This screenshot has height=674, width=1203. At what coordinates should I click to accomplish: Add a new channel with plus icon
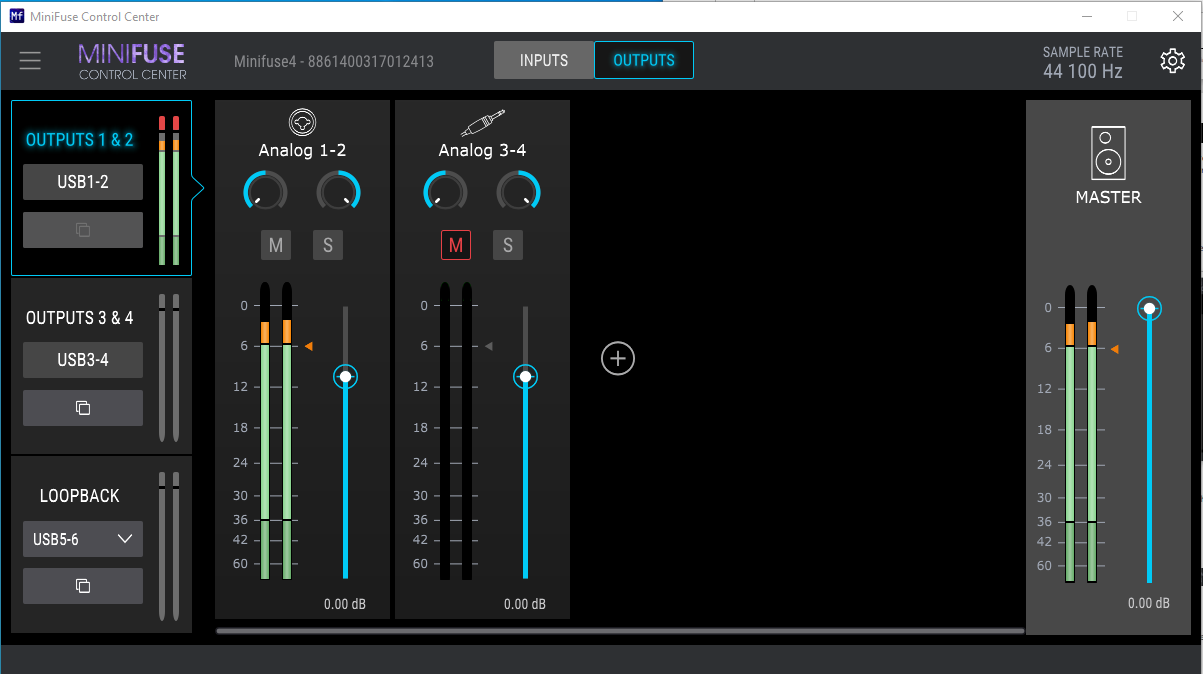coord(618,358)
